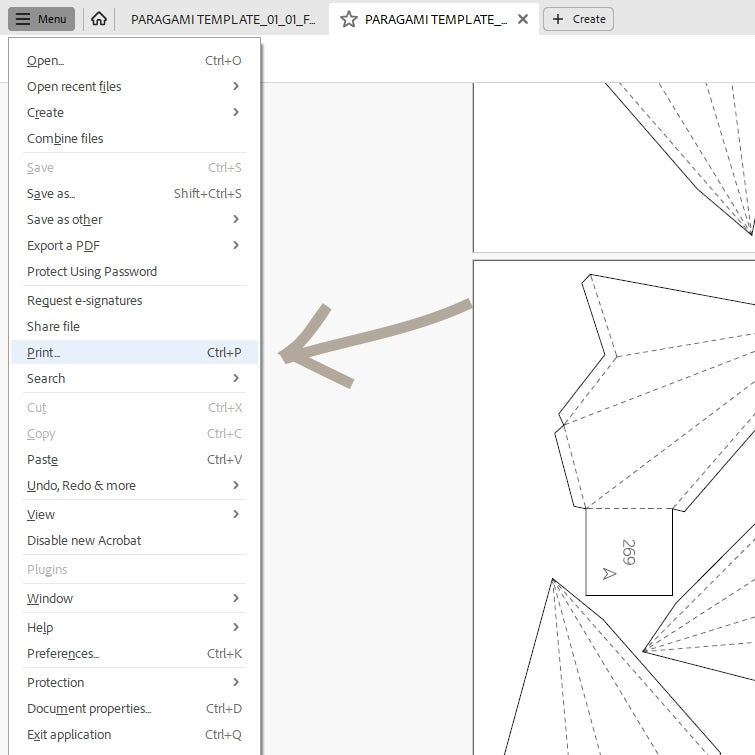Image resolution: width=755 pixels, height=755 pixels.
Task: Select Share file
Action: (x=134, y=326)
